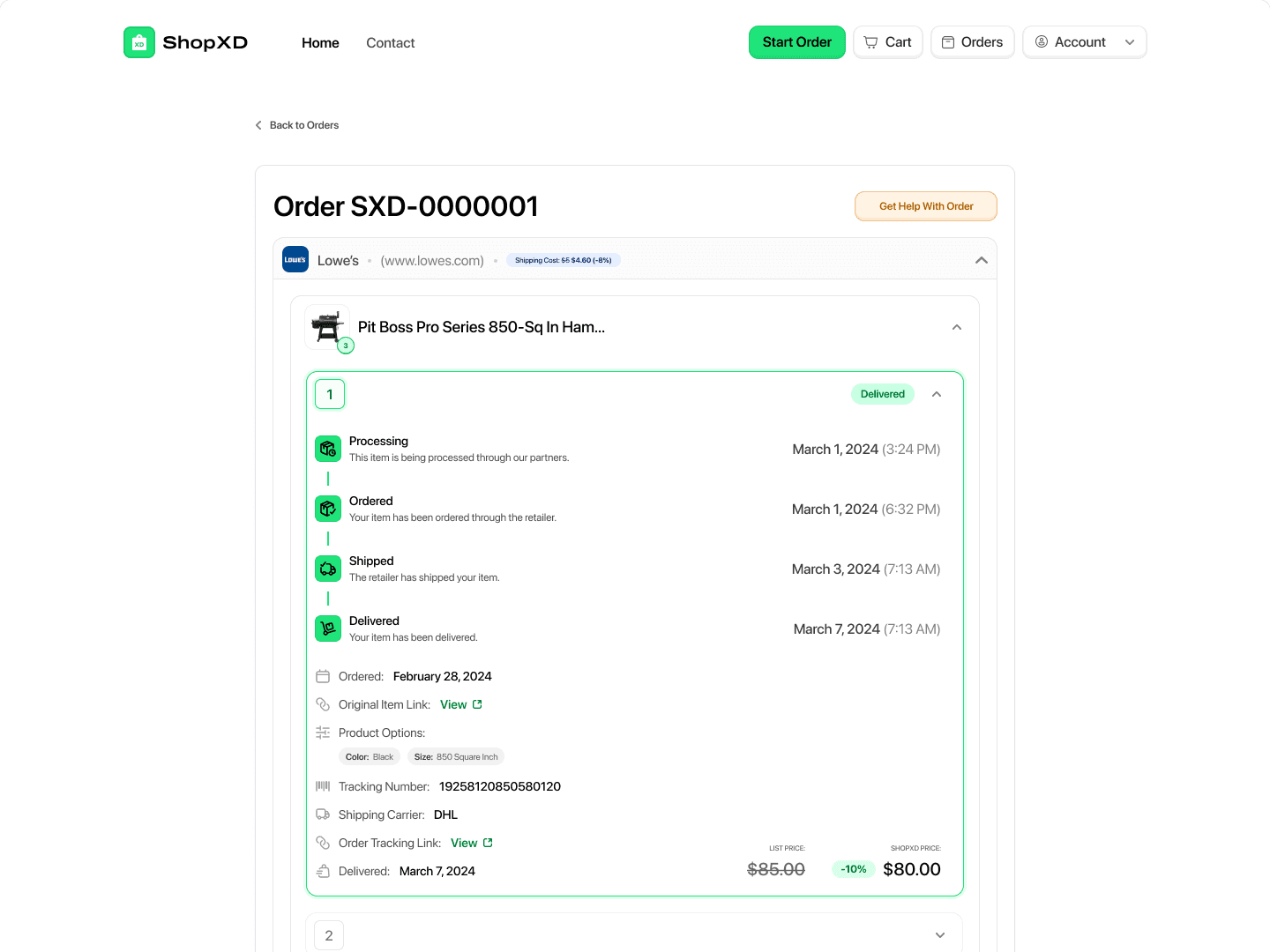Click the March 7, 2024 delivered timestamp

click(867, 628)
